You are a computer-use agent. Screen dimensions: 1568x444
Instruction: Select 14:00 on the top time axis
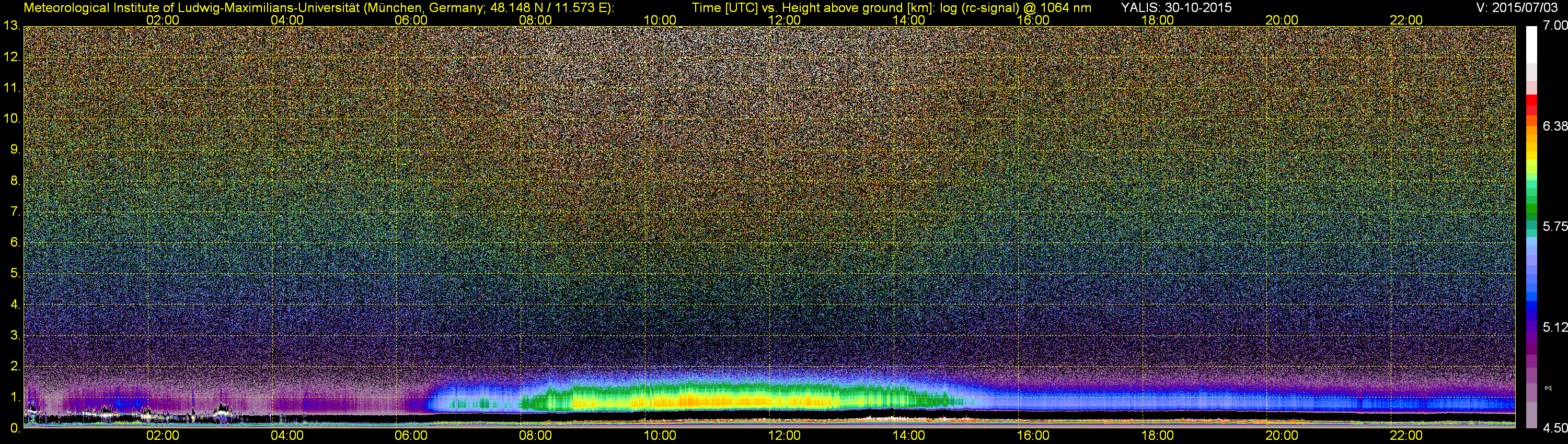pyautogui.click(x=908, y=20)
